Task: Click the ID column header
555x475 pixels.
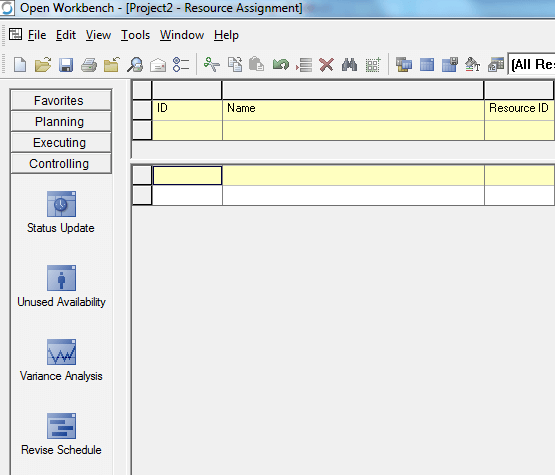Action: point(187,110)
